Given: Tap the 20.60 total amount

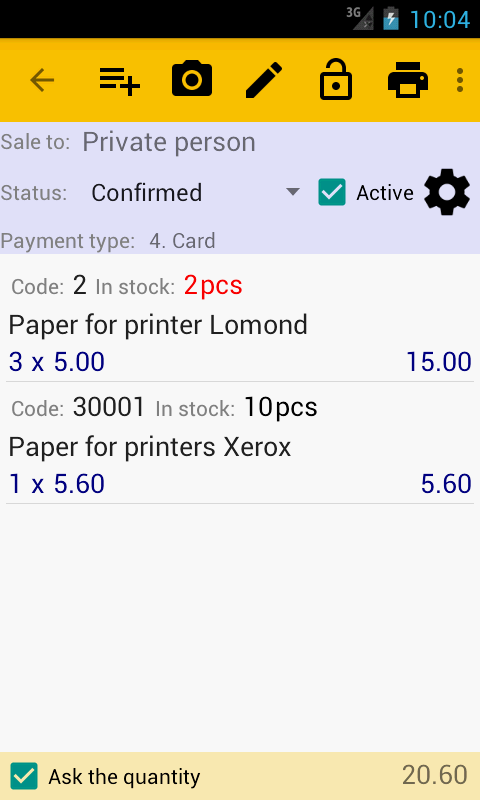Looking at the screenshot, I should (x=435, y=775).
